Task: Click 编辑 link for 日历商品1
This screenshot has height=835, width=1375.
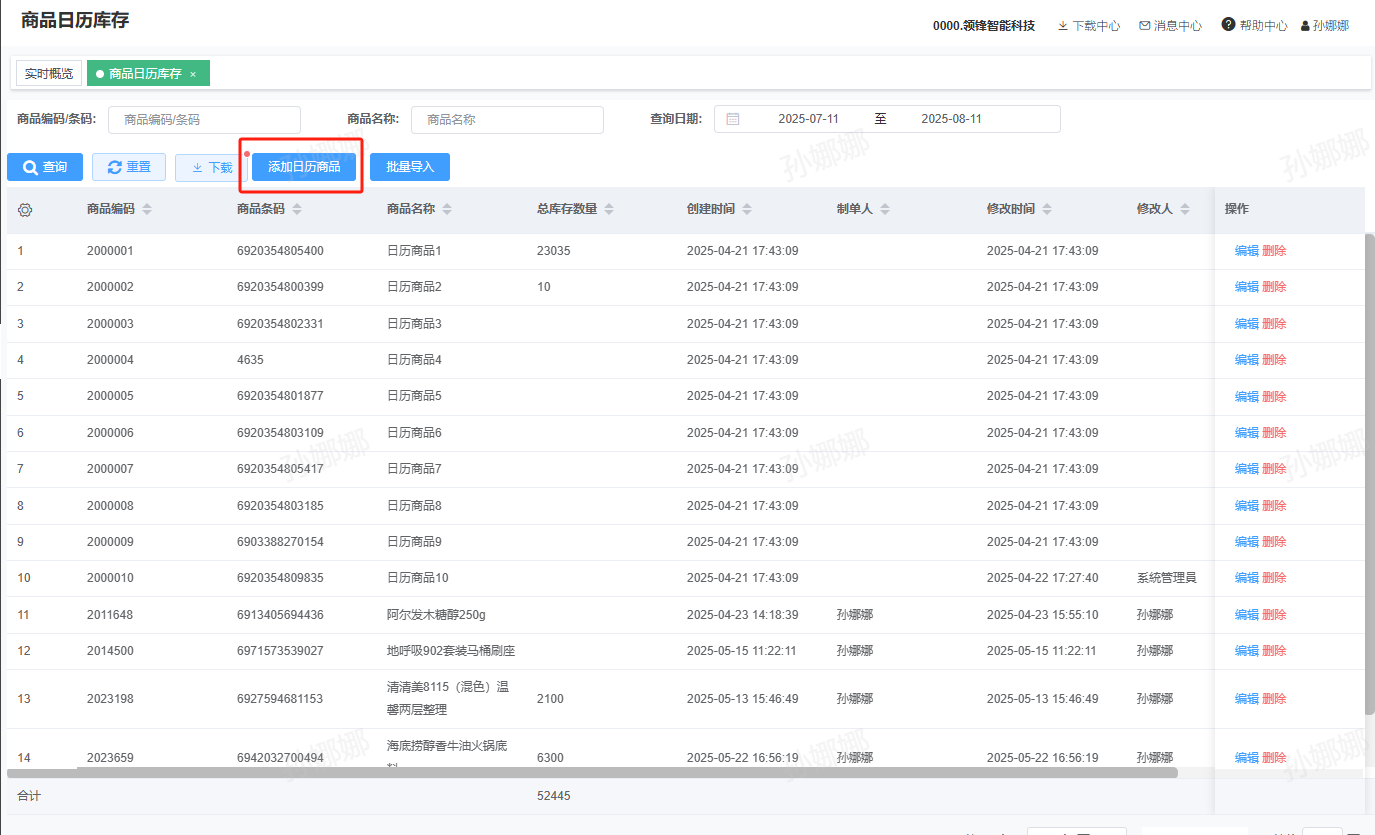Action: point(1246,251)
